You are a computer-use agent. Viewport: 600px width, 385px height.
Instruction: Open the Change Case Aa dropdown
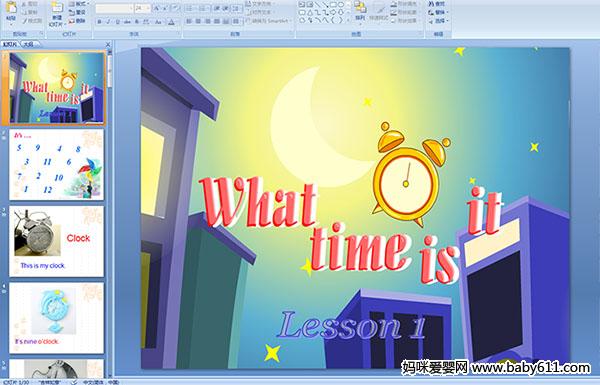pos(158,22)
